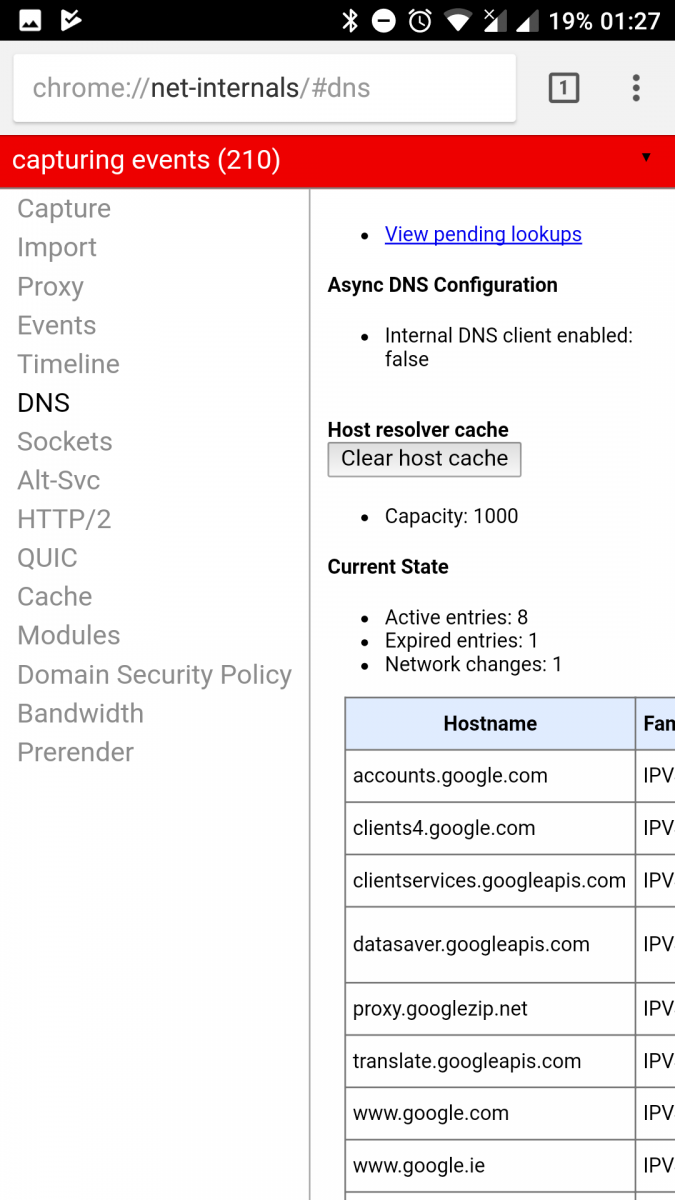Select the clients4.google.com hostname cell
The height and width of the screenshot is (1200, 675).
pos(490,828)
